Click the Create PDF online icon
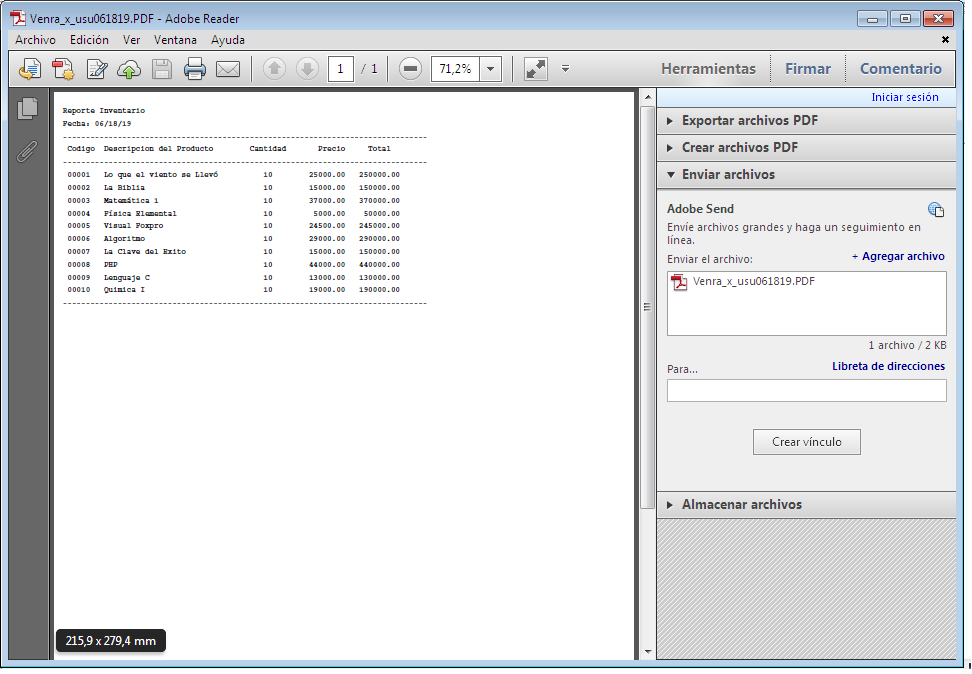 (x=63, y=69)
